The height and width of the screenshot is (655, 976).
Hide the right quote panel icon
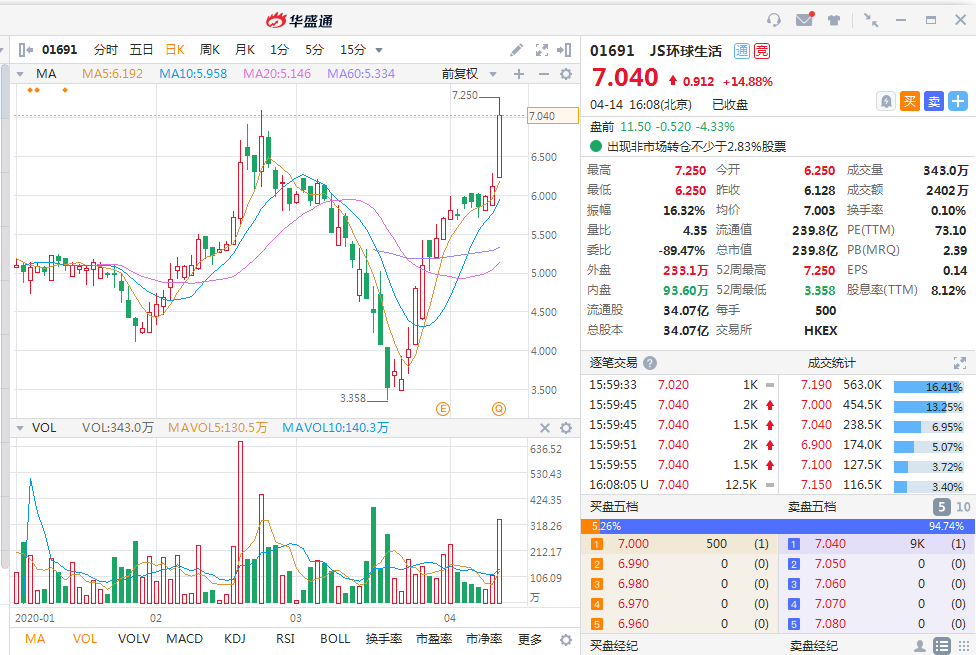pyautogui.click(x=564, y=50)
